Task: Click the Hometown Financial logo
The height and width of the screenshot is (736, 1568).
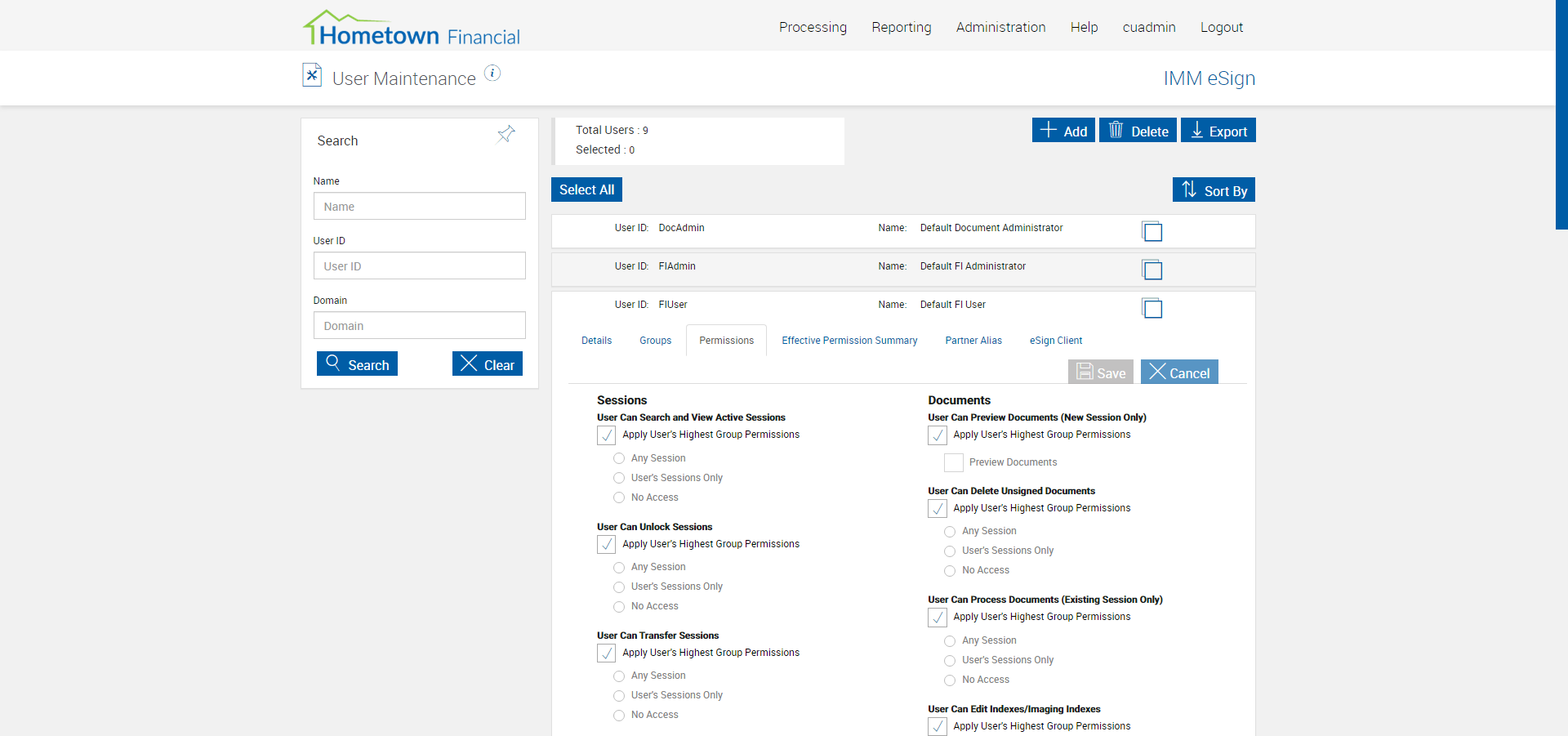Action: pos(412,29)
